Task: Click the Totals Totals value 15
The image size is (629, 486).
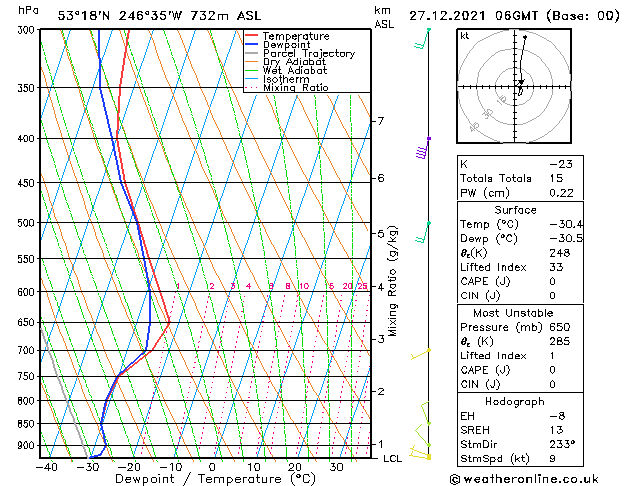Action: tap(556, 178)
